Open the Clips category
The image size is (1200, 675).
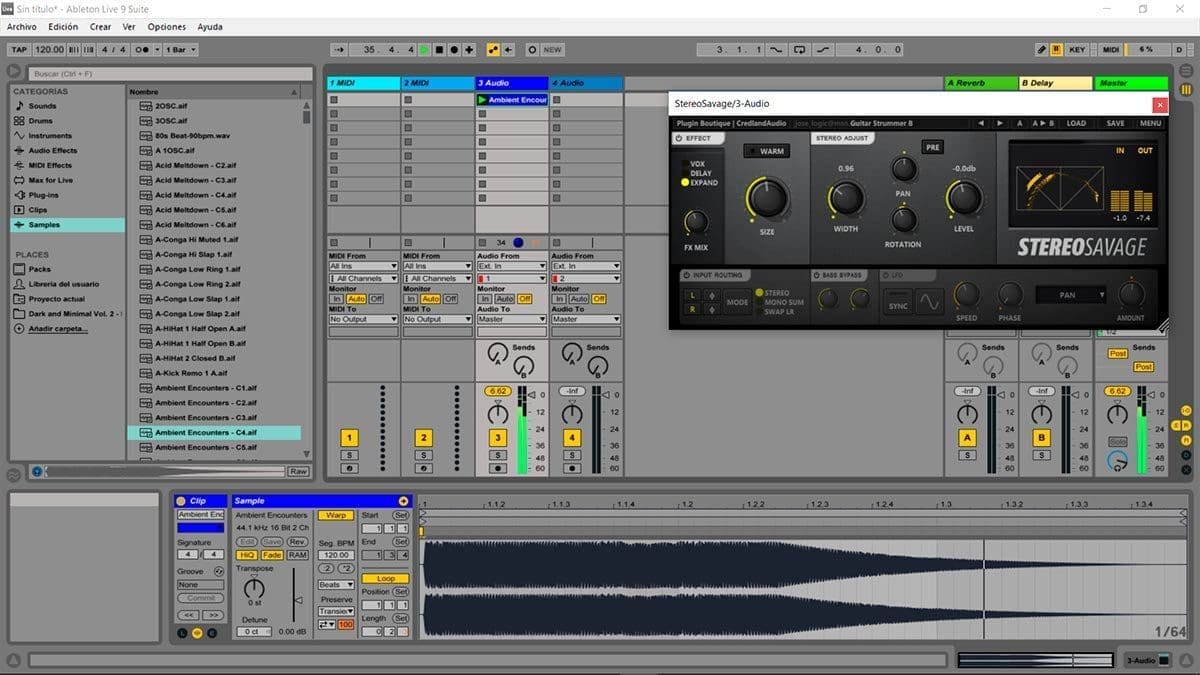[38, 210]
